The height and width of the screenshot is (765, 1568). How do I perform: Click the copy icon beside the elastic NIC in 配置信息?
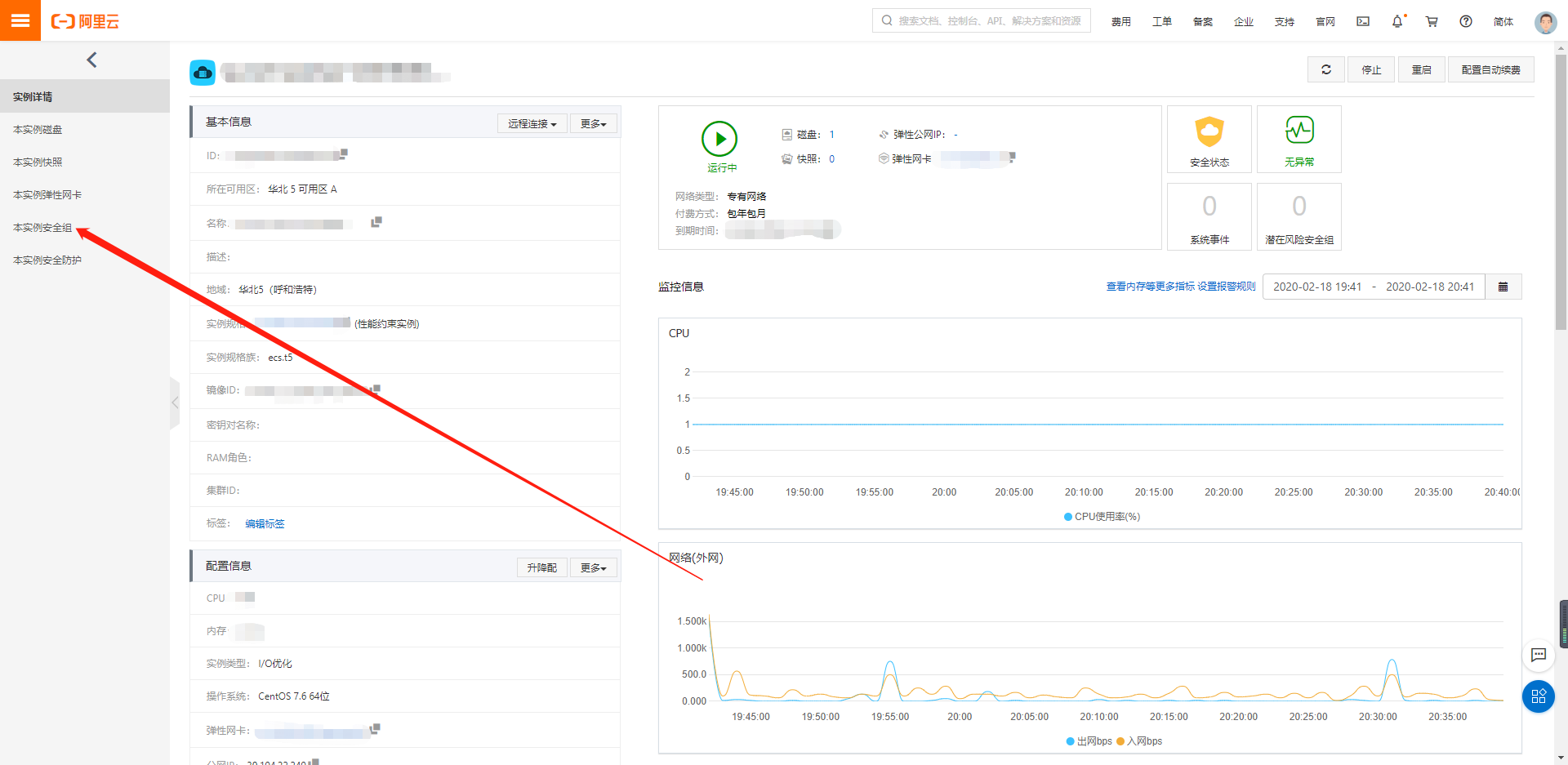(376, 728)
